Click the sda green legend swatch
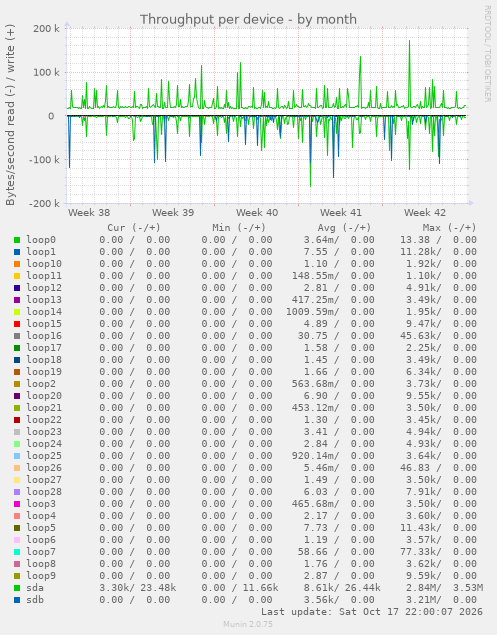 (17, 588)
